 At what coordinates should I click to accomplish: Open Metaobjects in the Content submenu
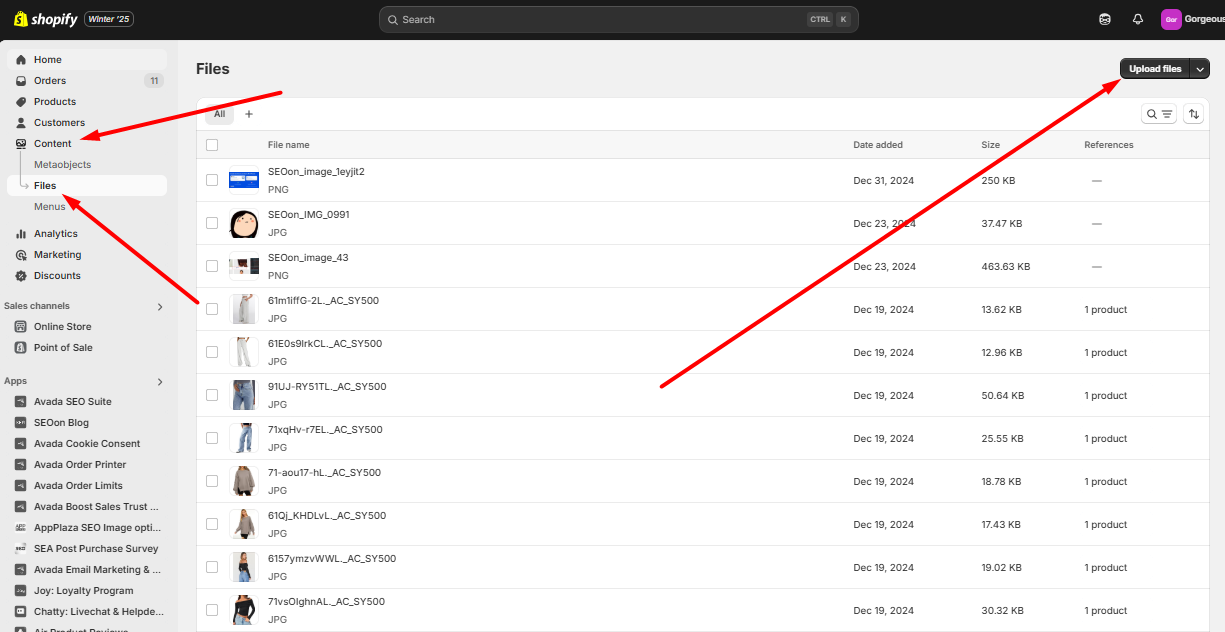(x=62, y=165)
